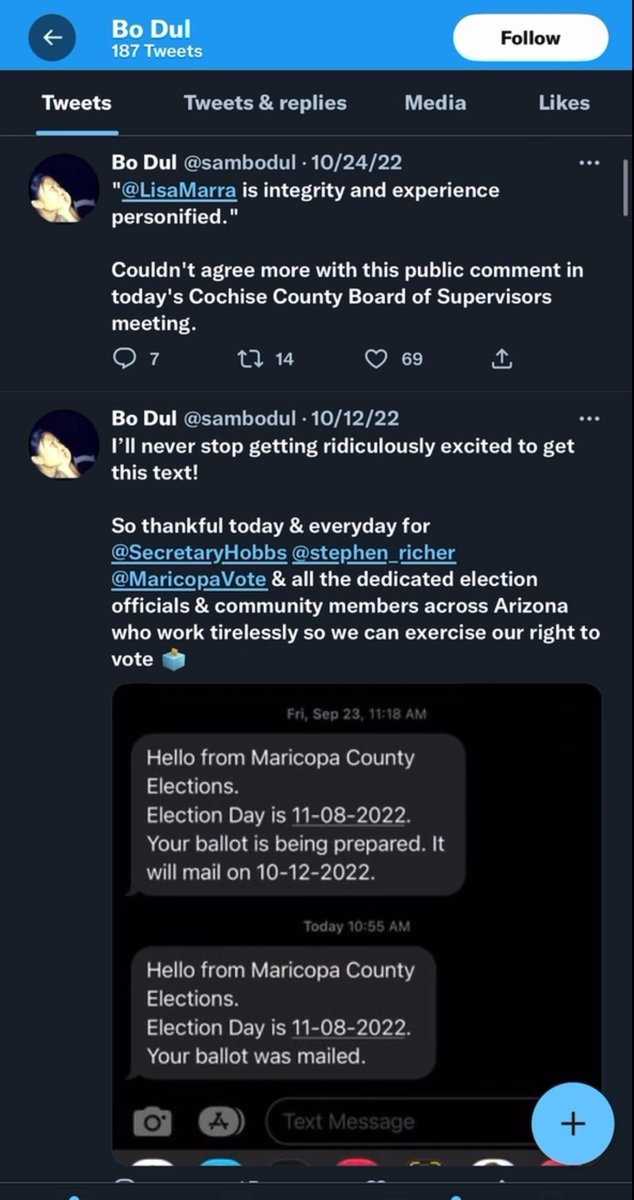The image size is (634, 1200).
Task: Open more options on 10/12/22 tweet
Action: pos(590,418)
